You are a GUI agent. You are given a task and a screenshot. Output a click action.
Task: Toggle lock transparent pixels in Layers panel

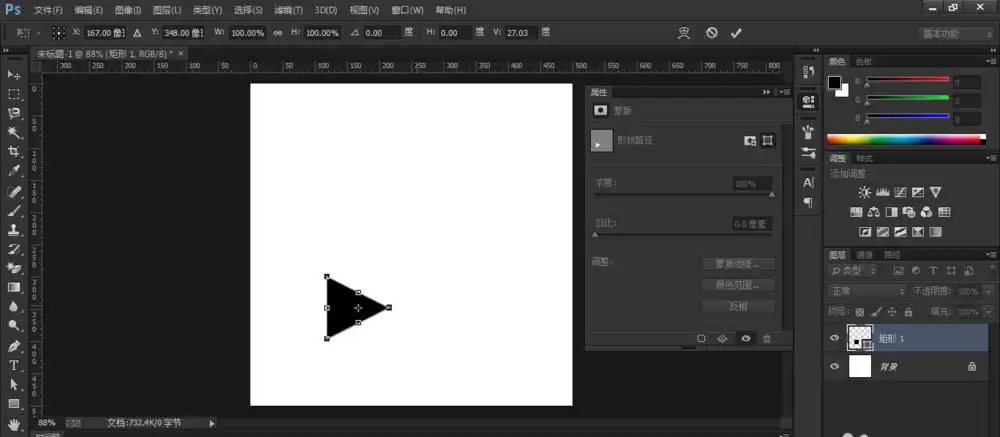point(860,312)
